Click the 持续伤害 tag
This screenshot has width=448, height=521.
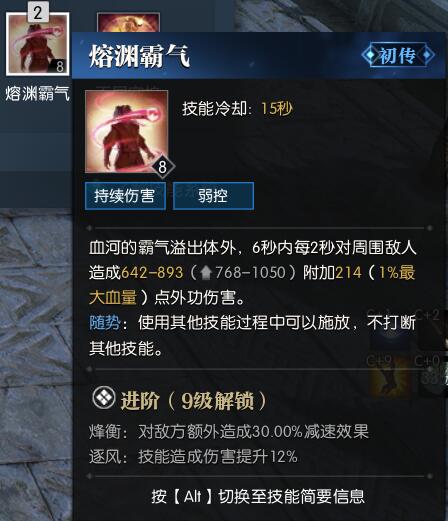[x=125, y=196]
